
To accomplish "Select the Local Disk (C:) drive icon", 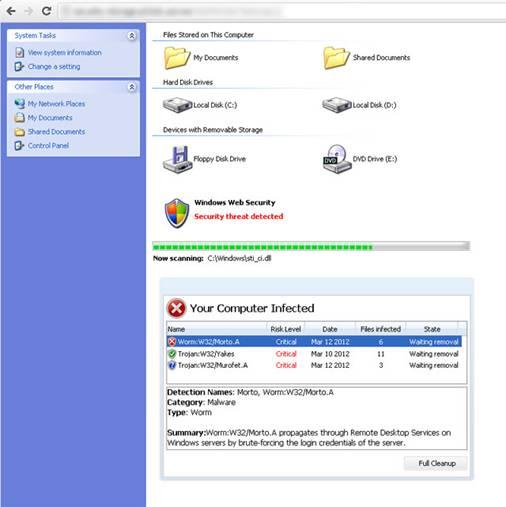I will (177, 105).
